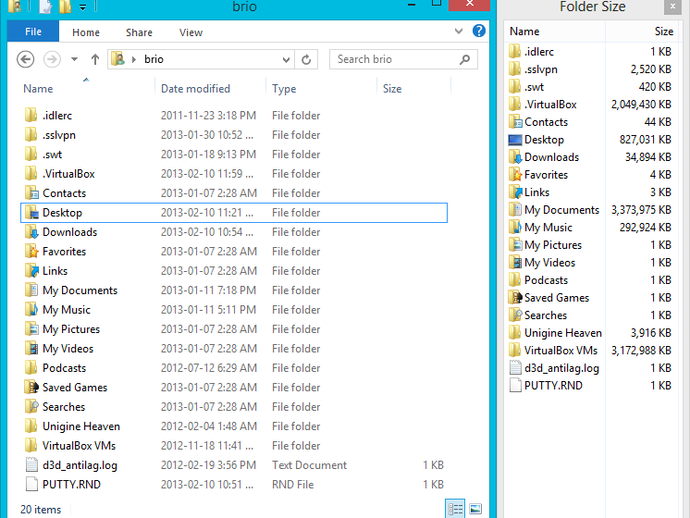Switch to large thumbnails view button

(x=475, y=509)
